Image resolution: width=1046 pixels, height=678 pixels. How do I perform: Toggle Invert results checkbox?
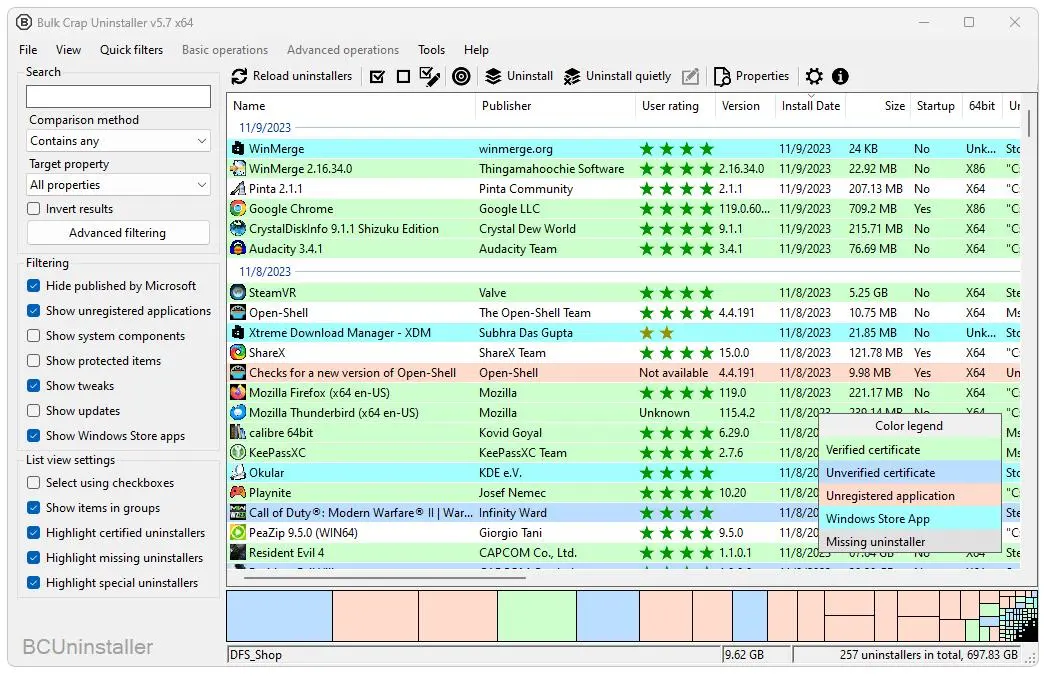33,209
